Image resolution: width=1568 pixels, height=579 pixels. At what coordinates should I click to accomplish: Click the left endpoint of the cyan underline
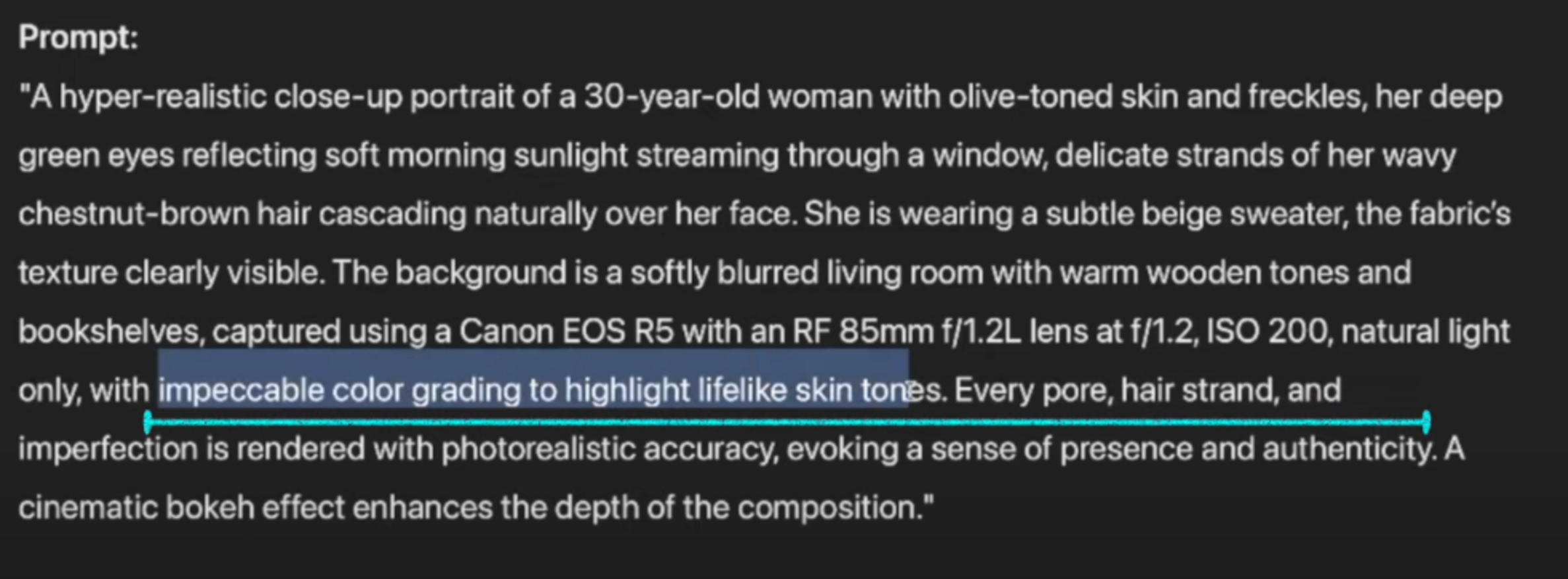pyautogui.click(x=148, y=422)
